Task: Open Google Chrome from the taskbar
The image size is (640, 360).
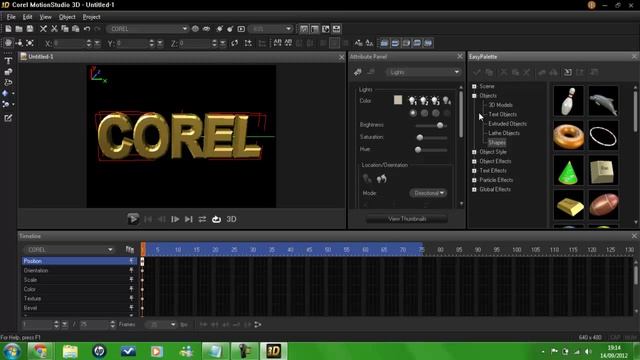Action: pyautogui.click(x=40, y=351)
